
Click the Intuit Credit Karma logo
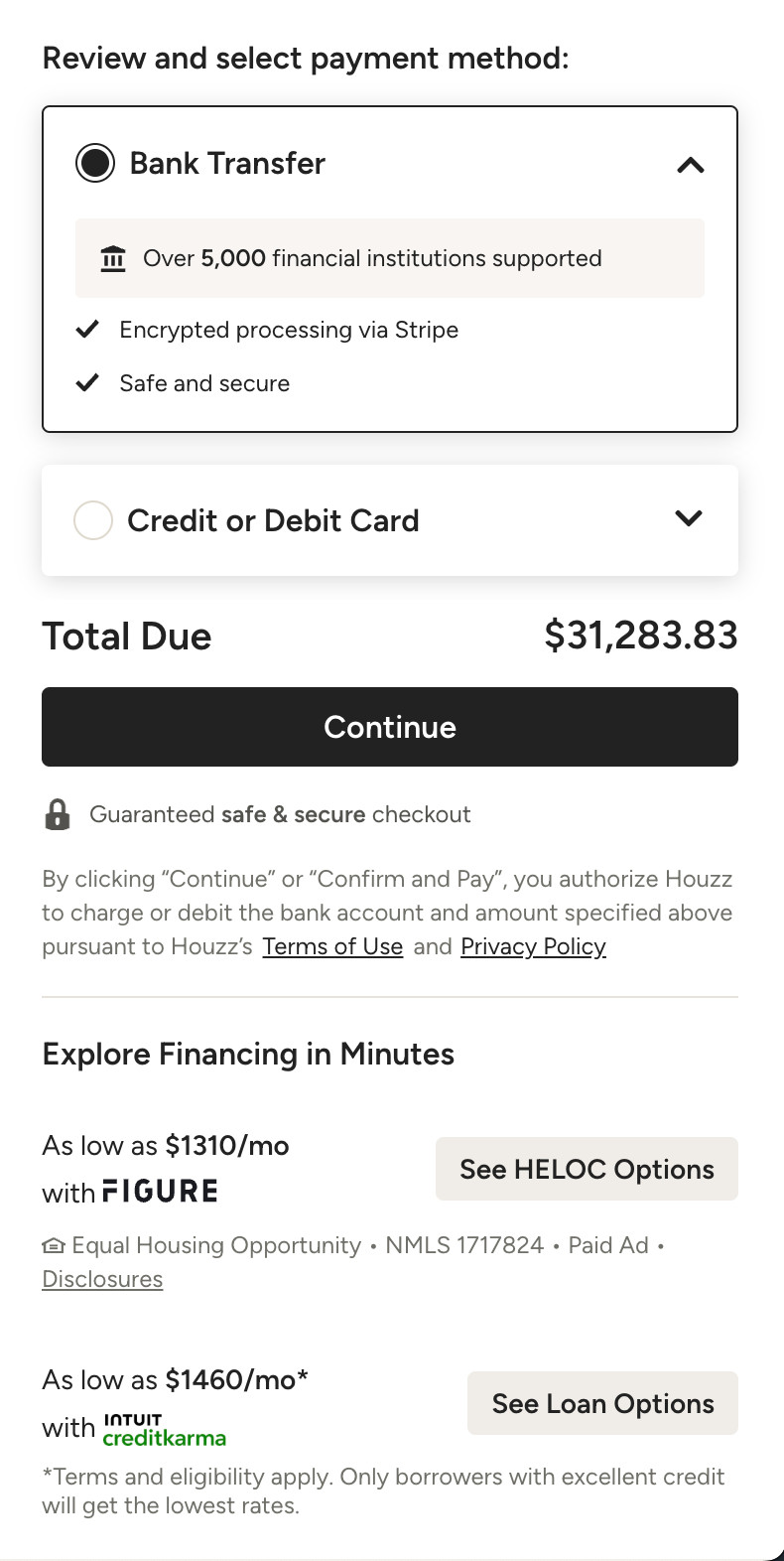click(165, 1430)
